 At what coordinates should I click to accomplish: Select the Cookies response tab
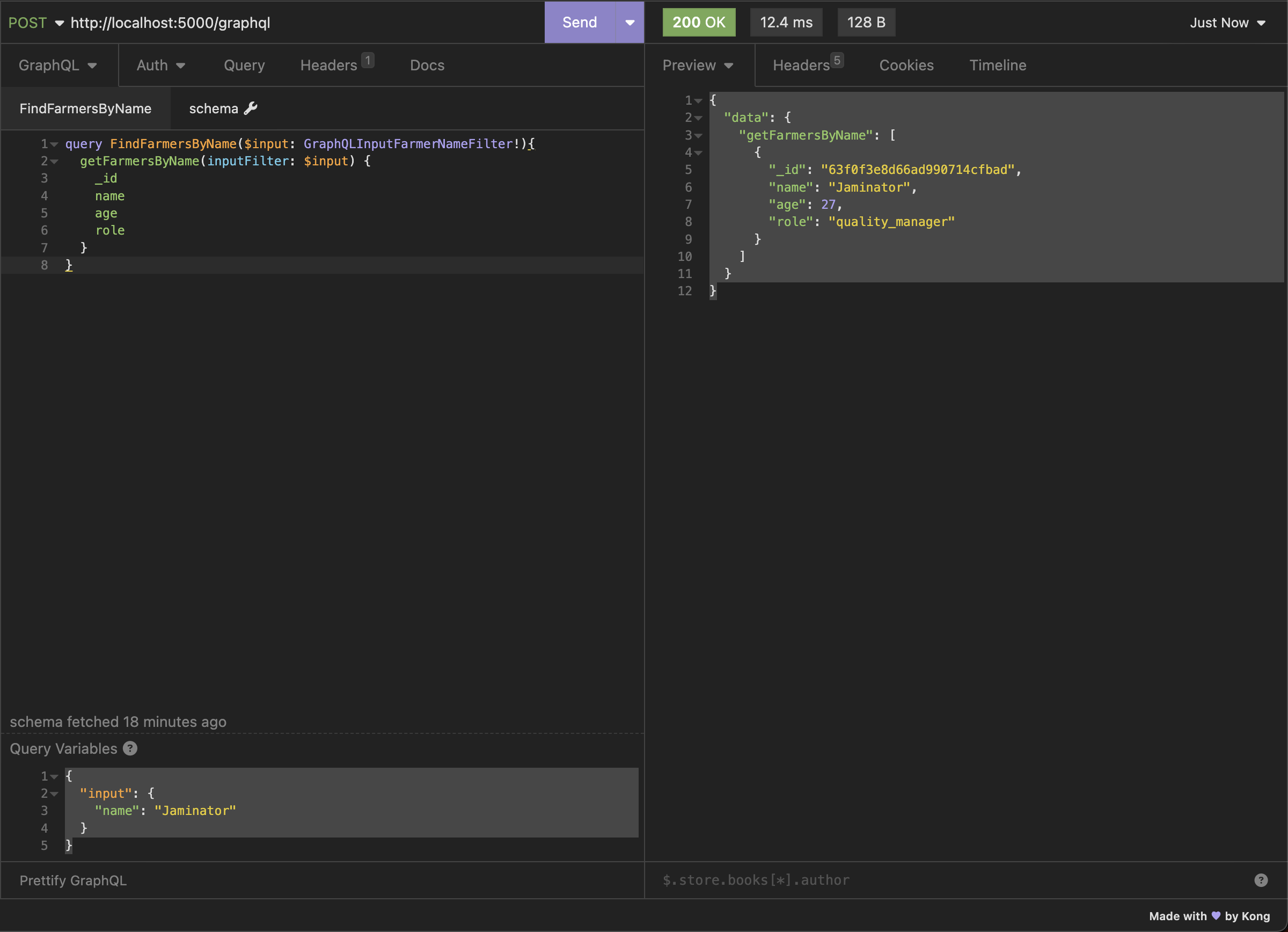[906, 65]
